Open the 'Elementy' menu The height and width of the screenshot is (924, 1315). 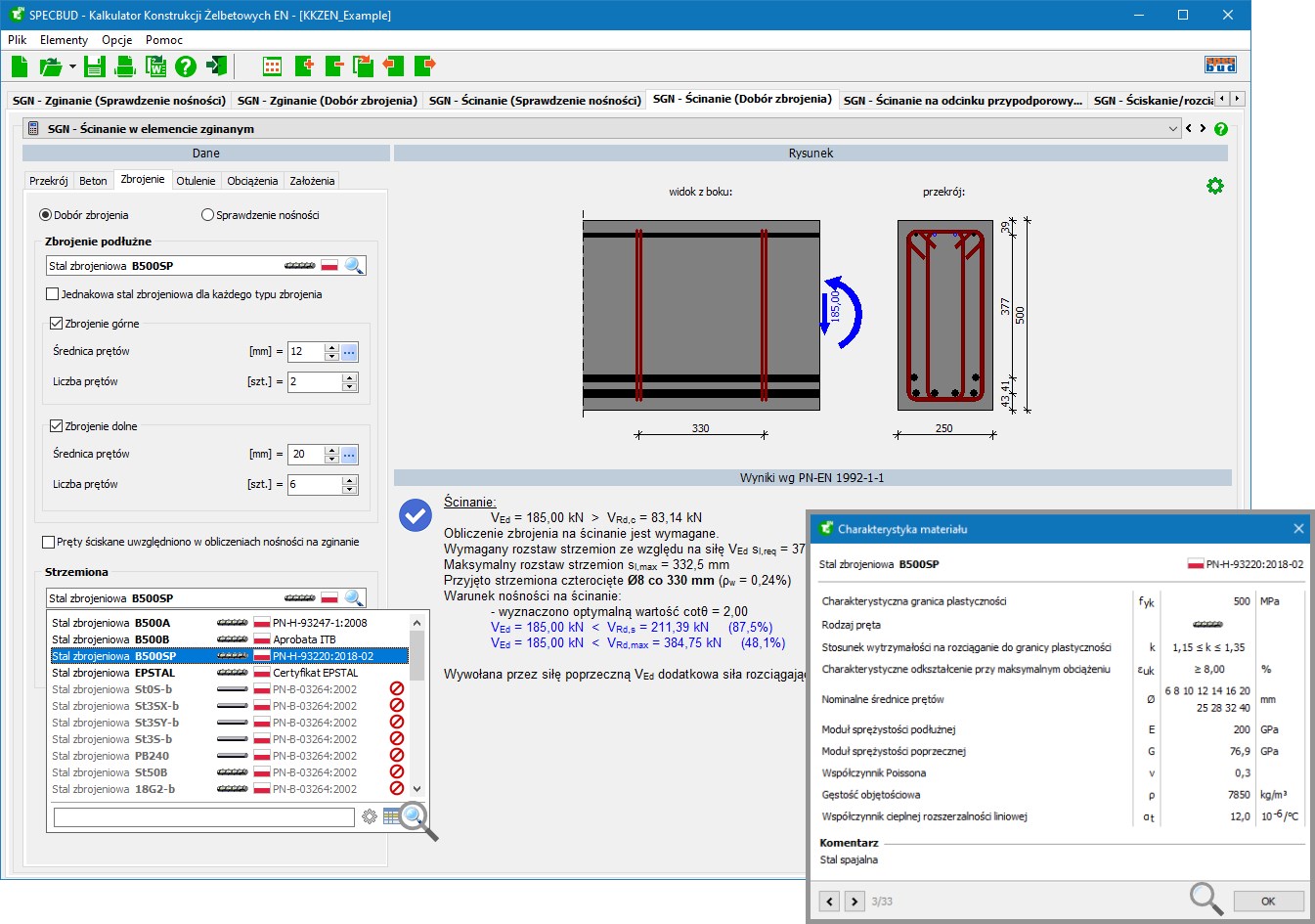tap(64, 40)
